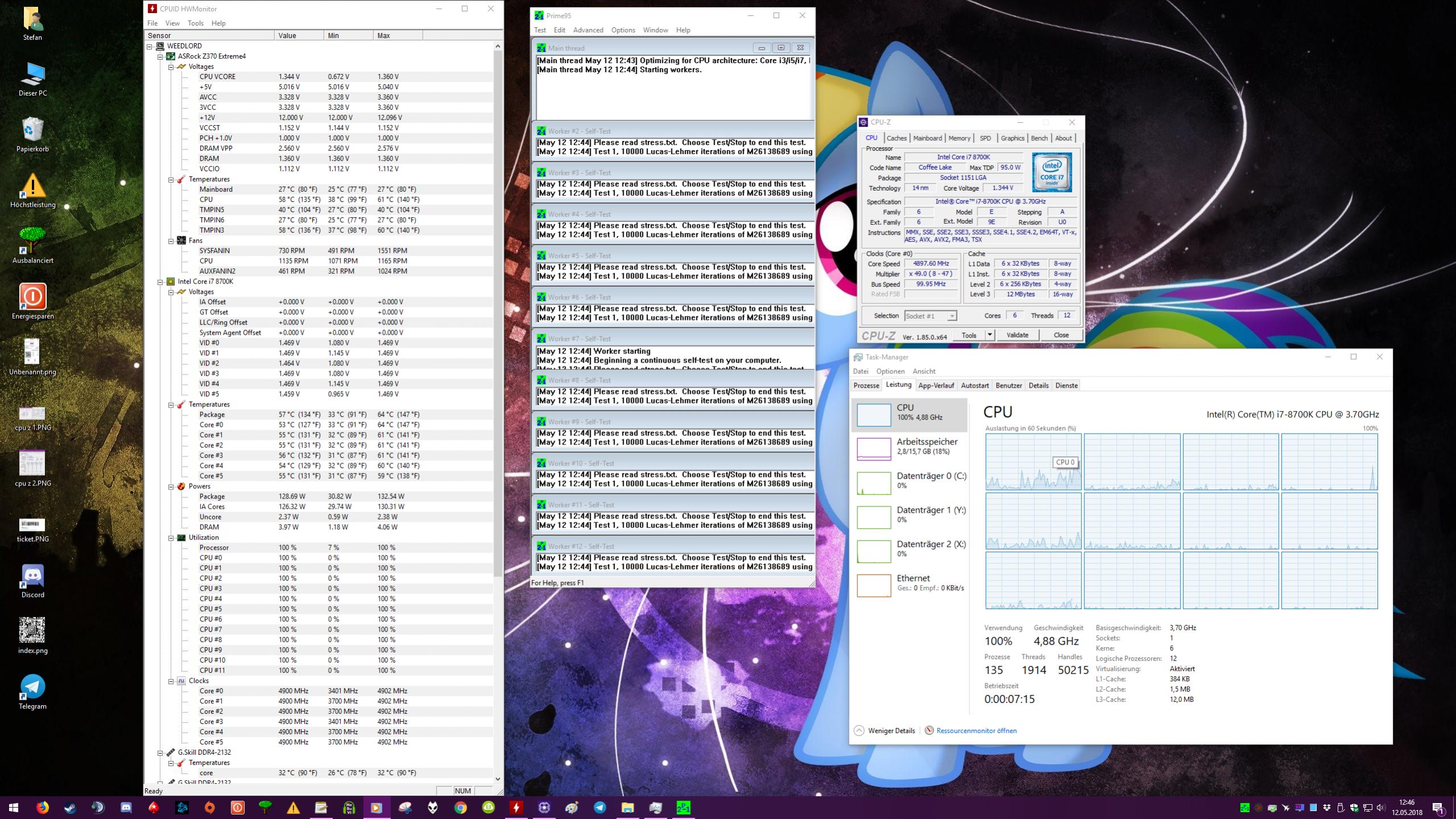Click the Papierkorb recycle bin icon
Image resolution: width=1456 pixels, height=819 pixels.
point(32,130)
